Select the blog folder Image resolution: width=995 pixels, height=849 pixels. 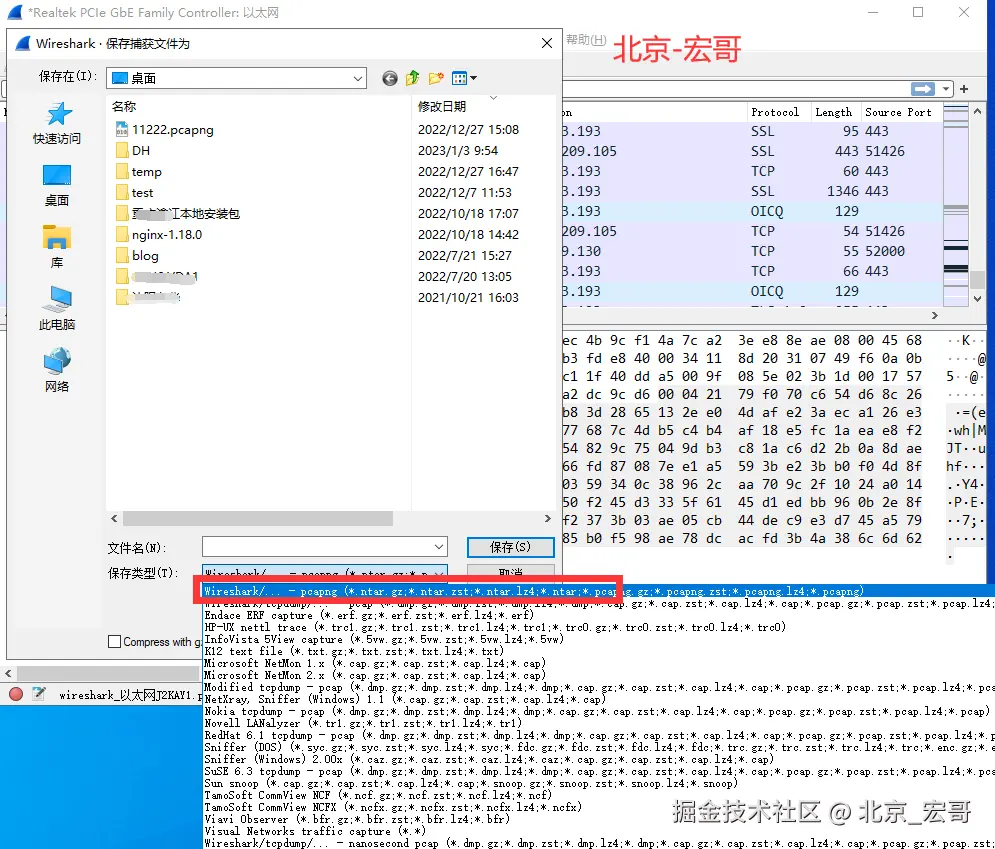[x=138, y=255]
